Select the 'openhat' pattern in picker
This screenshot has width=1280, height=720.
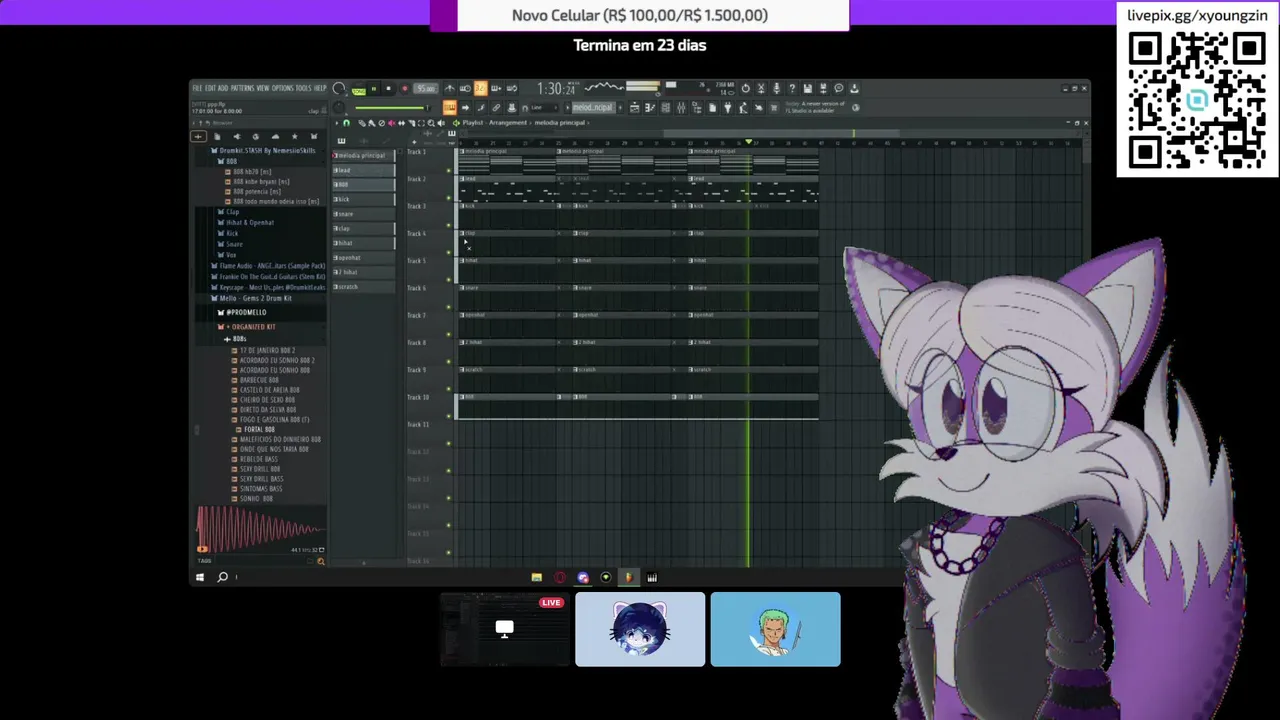(364, 258)
